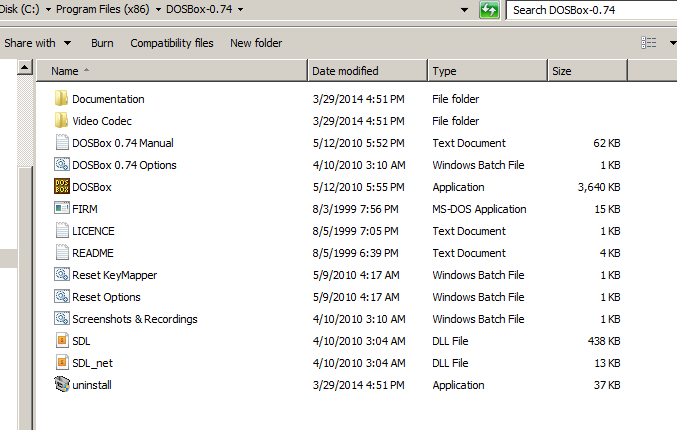Expand the Program Files (x86) breadcrumb arrow
The height and width of the screenshot is (430, 677).
158,9
